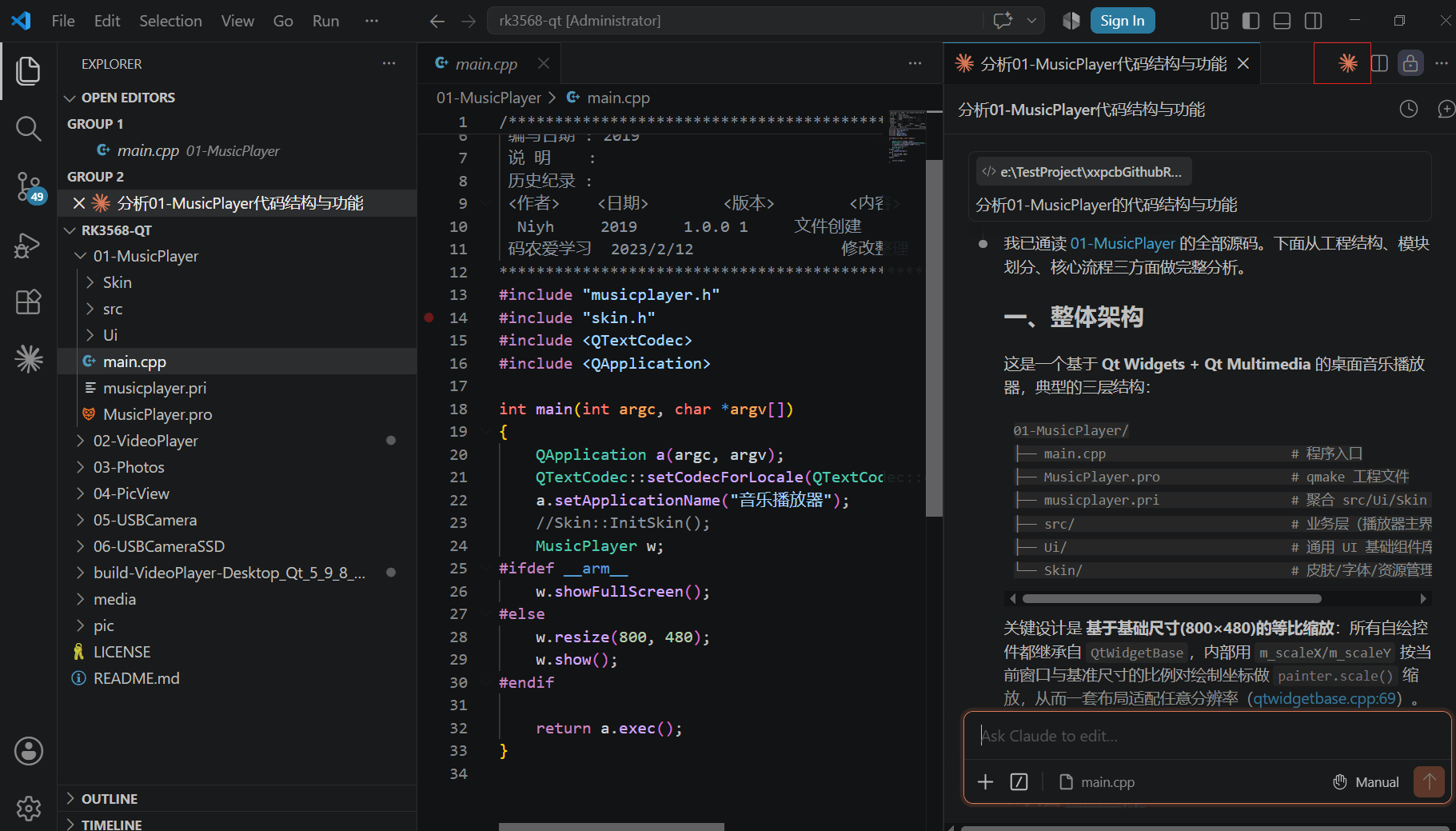Open the Extensions view
The image size is (1456, 831).
pos(28,302)
